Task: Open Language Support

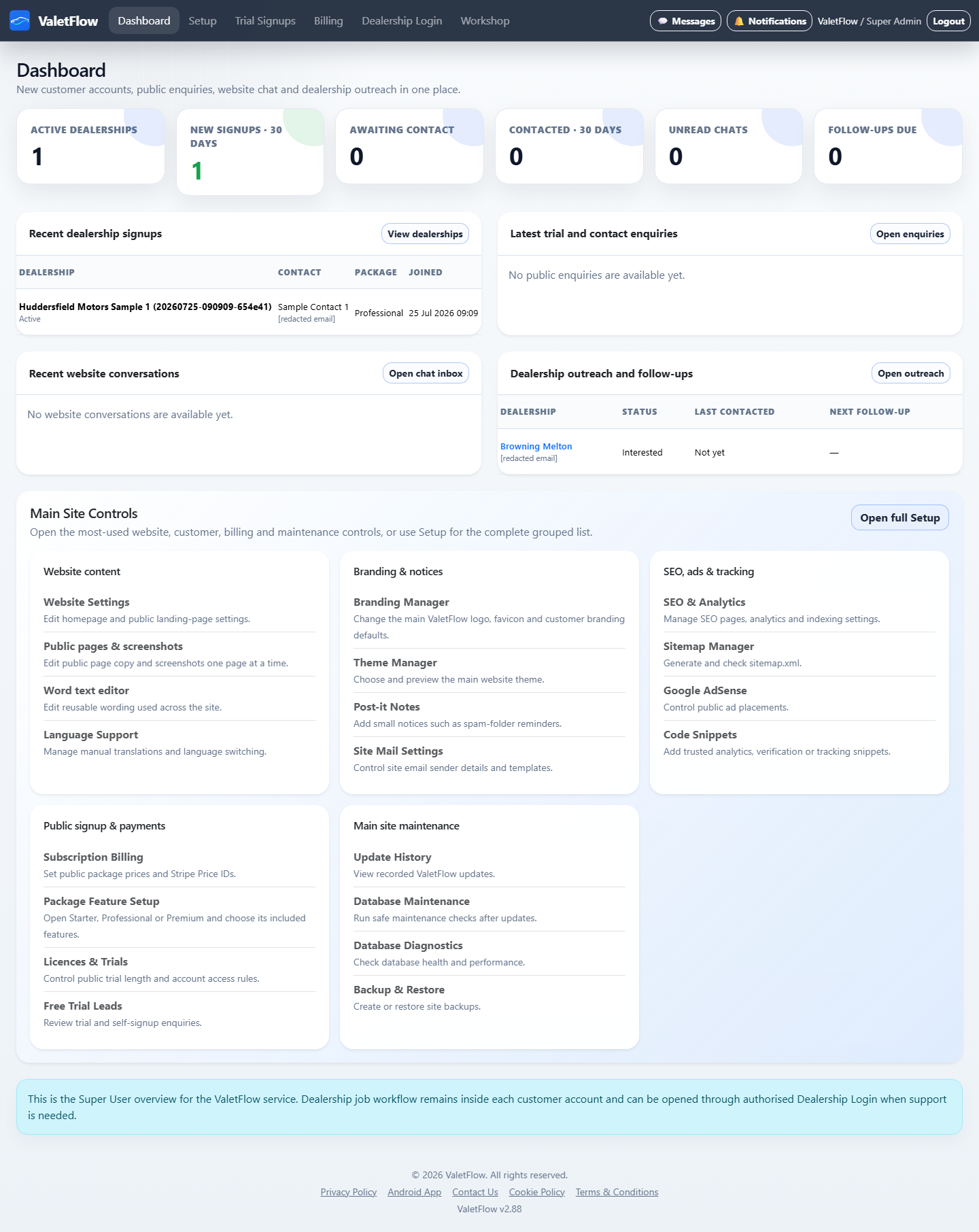Action: 90,735
